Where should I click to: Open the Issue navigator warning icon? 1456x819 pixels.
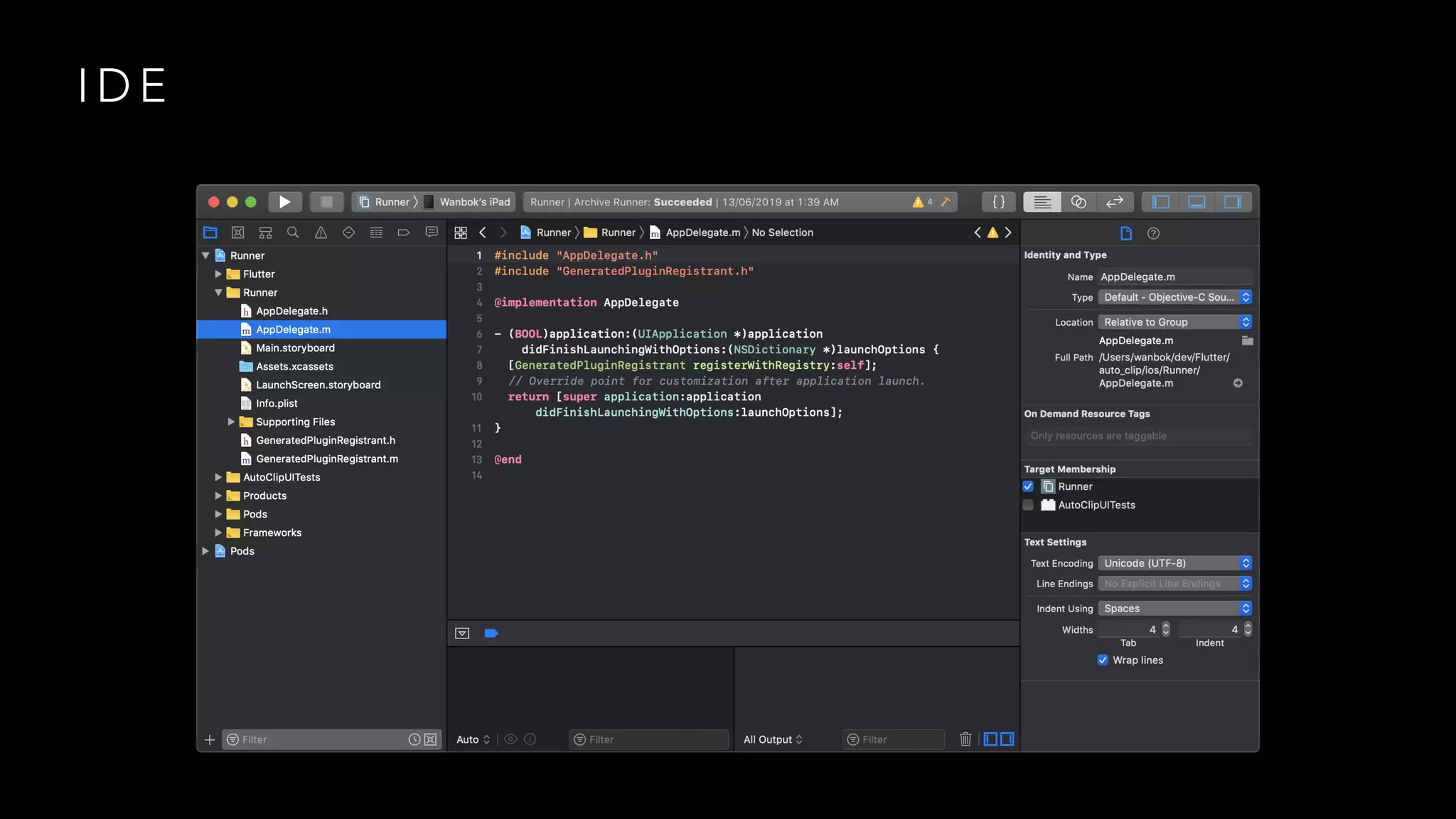pos(321,232)
